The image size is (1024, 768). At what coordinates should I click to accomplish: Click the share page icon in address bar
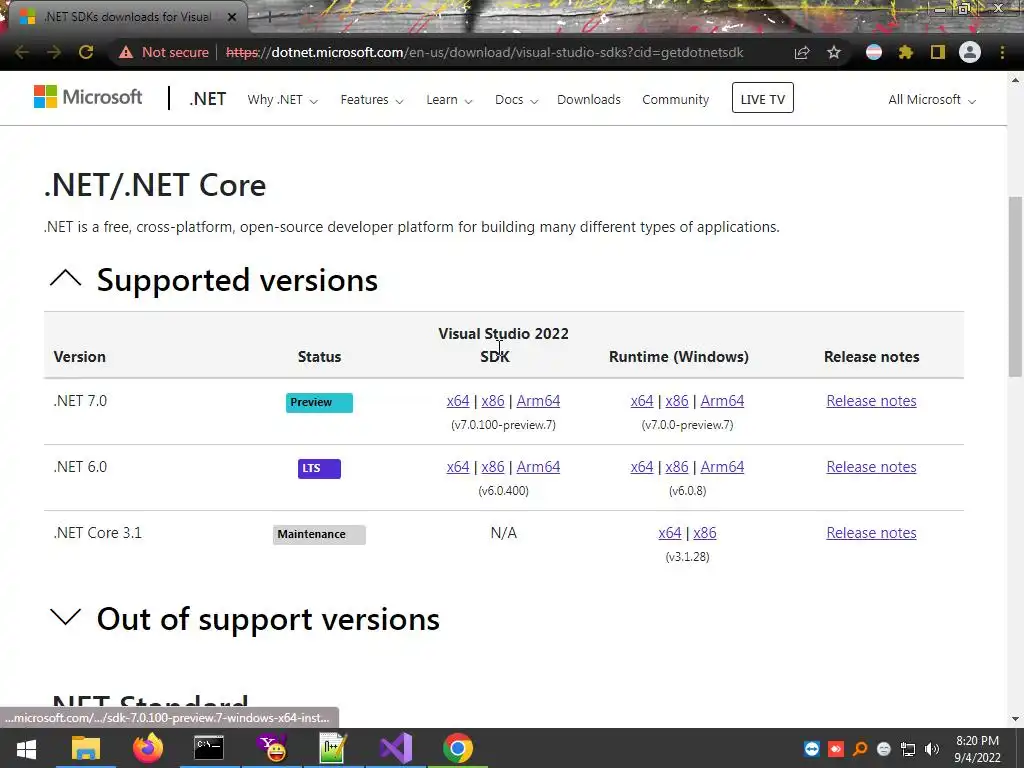pos(802,52)
